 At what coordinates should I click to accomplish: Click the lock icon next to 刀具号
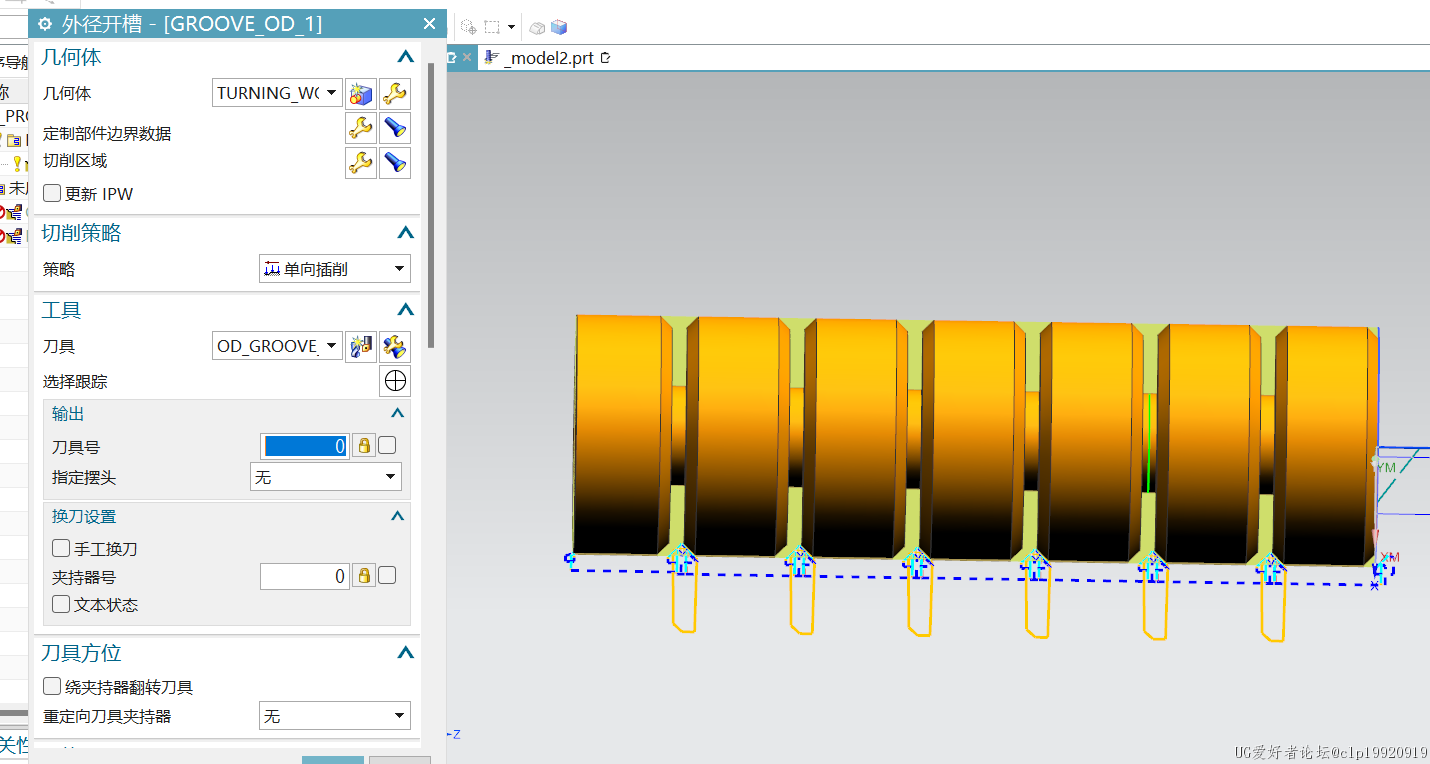(364, 445)
